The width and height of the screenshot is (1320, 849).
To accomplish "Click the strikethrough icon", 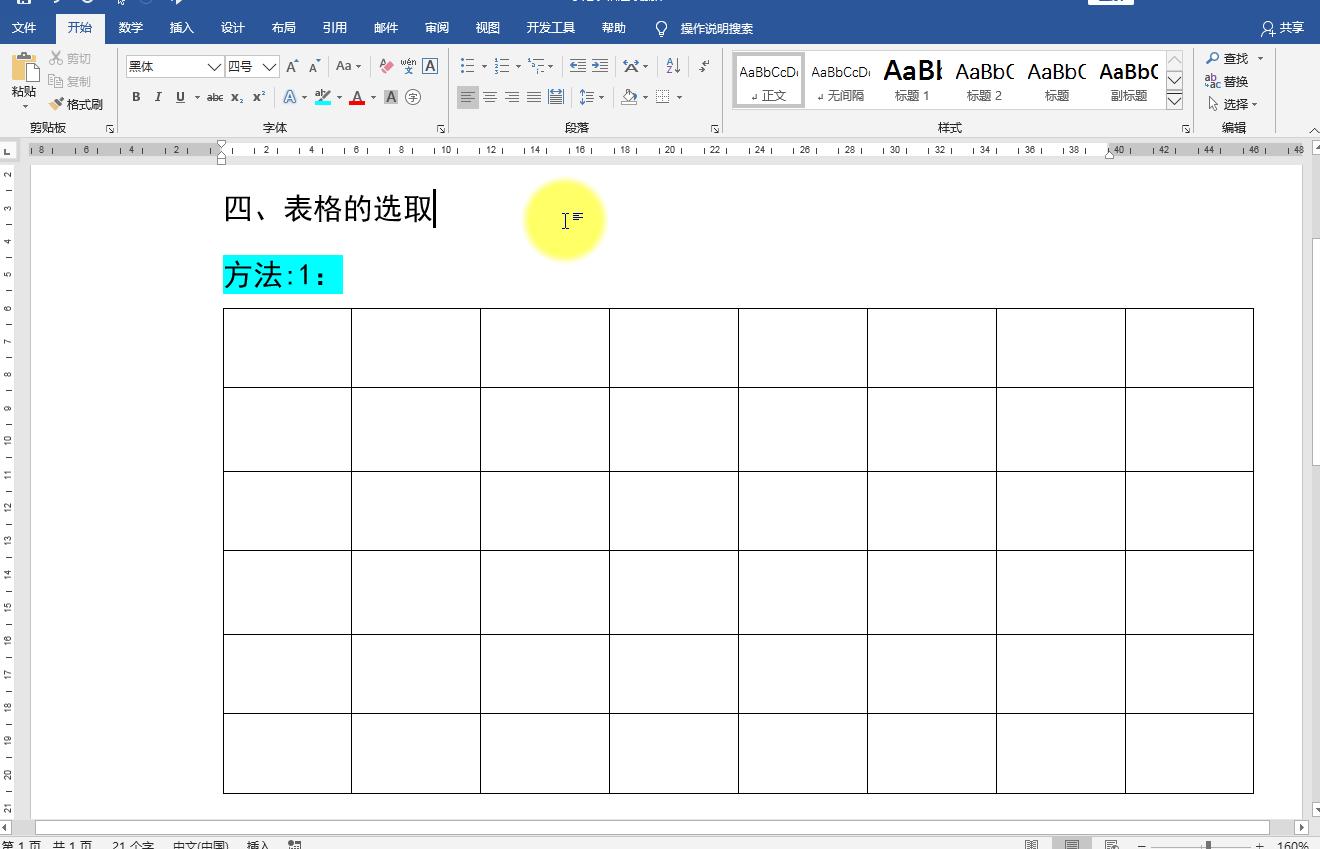I will click(213, 97).
